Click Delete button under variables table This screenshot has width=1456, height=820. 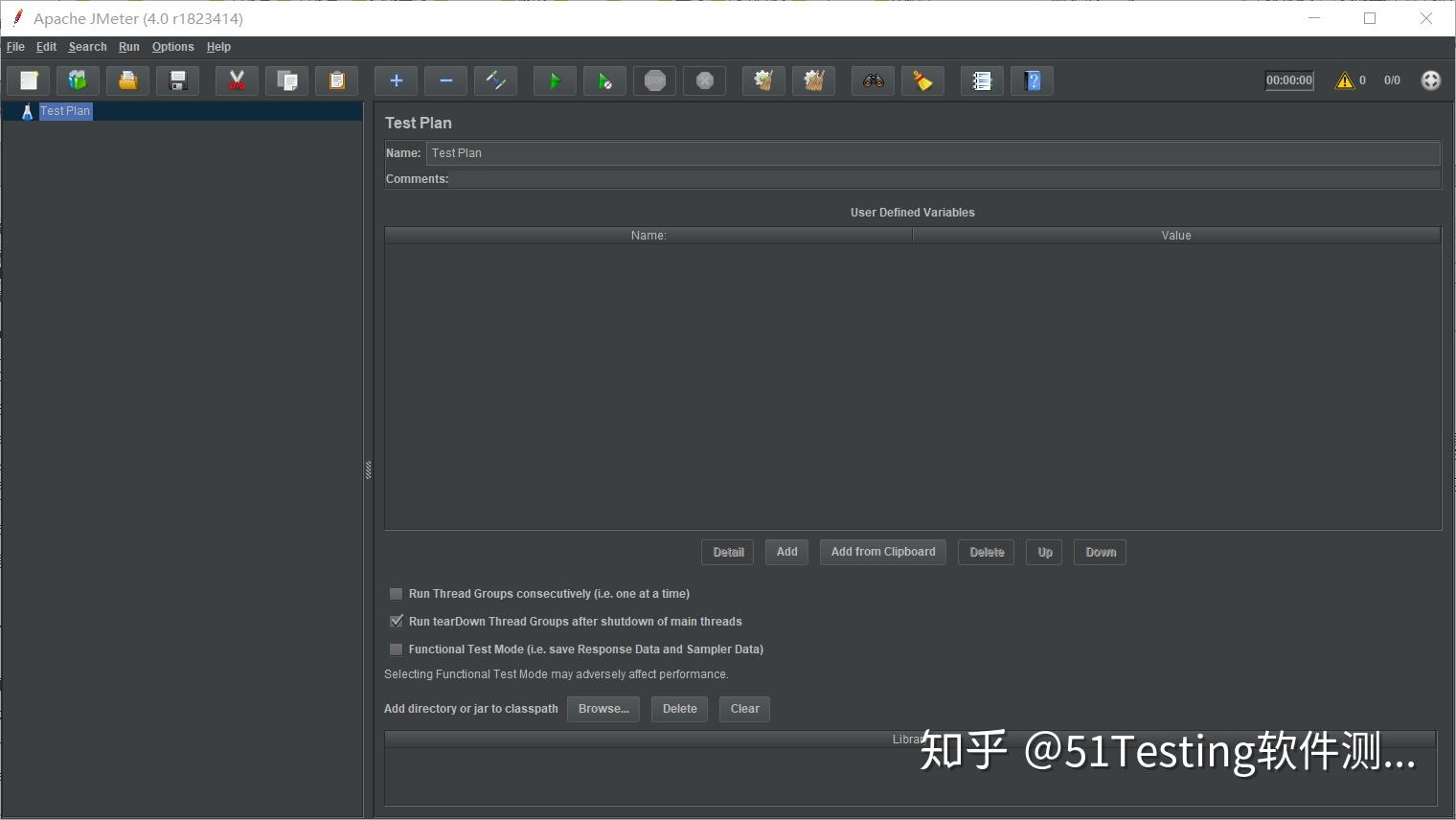coord(987,552)
